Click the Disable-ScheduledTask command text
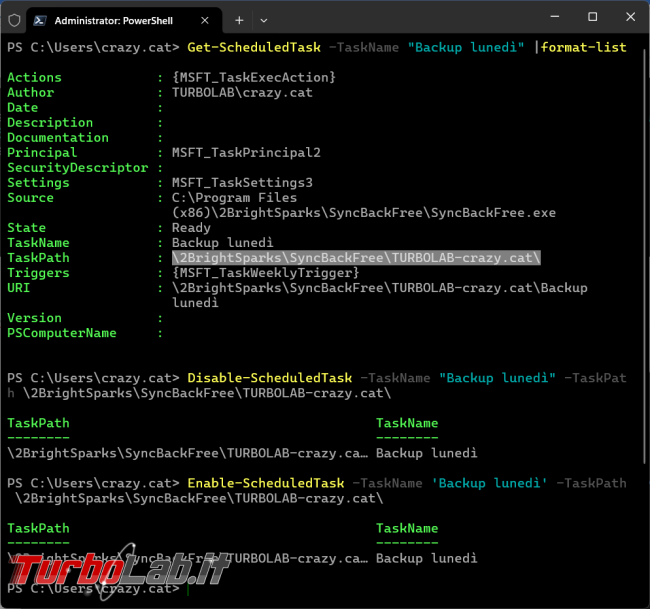Image resolution: width=650 pixels, height=609 pixels. pyautogui.click(x=269, y=378)
